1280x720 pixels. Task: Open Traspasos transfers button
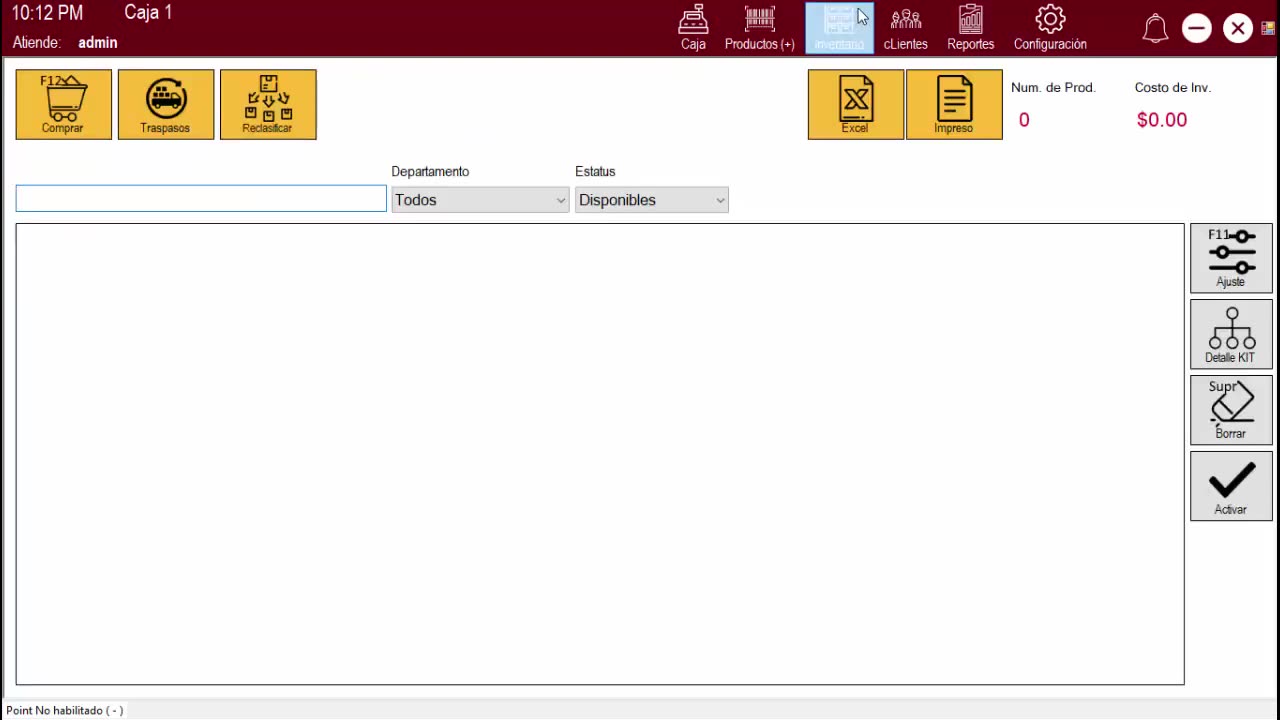pos(166,104)
